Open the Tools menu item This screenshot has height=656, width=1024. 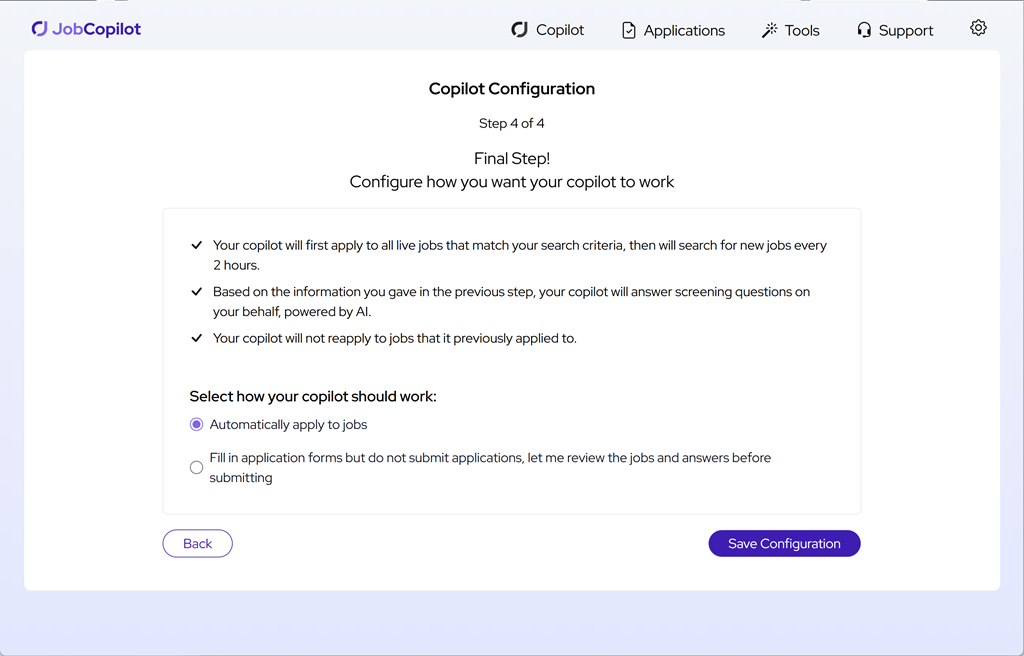click(790, 31)
